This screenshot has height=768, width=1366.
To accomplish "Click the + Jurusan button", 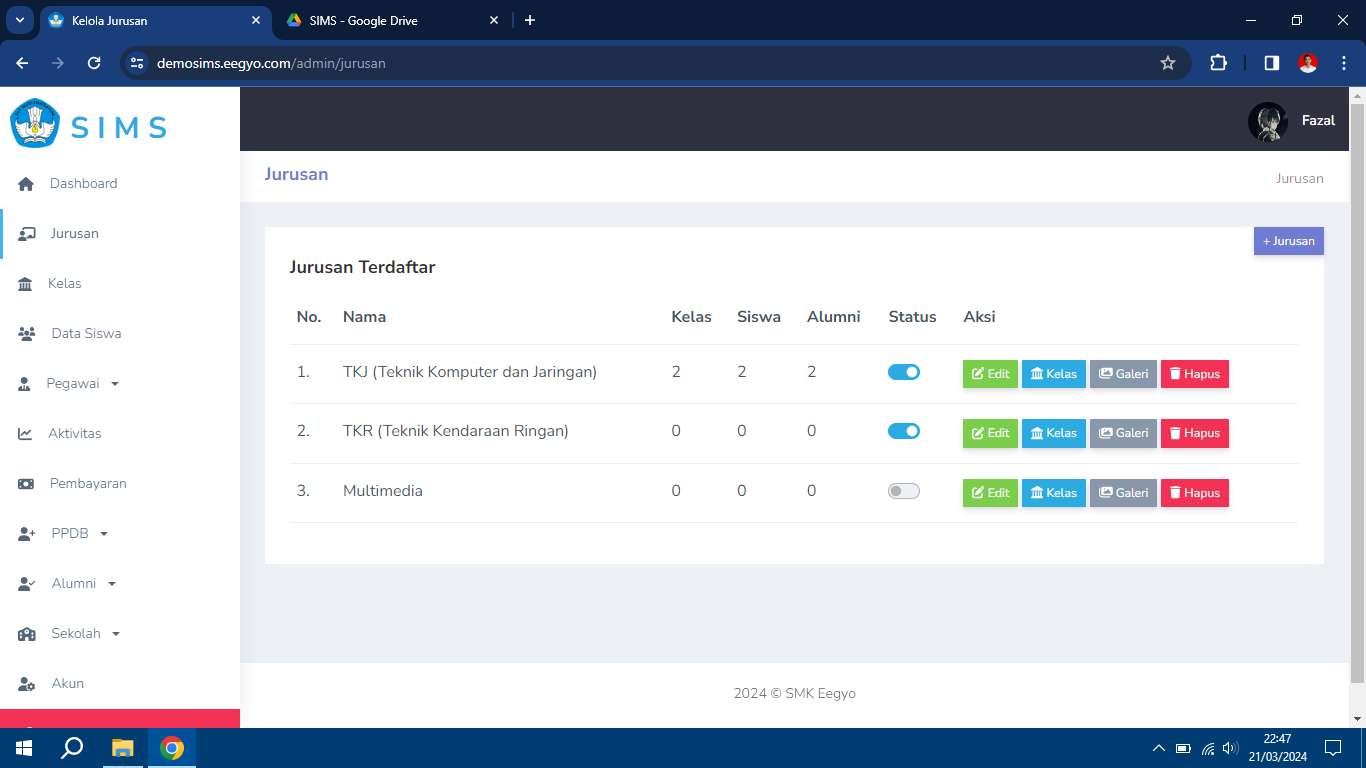I will click(1288, 241).
